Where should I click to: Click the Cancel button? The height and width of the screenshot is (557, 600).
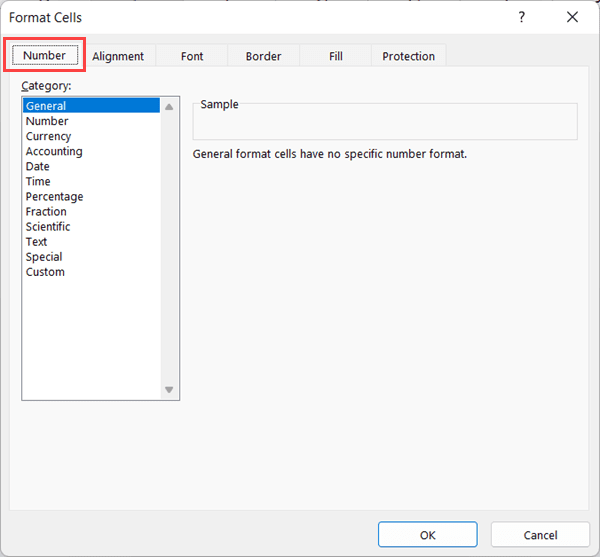(540, 535)
